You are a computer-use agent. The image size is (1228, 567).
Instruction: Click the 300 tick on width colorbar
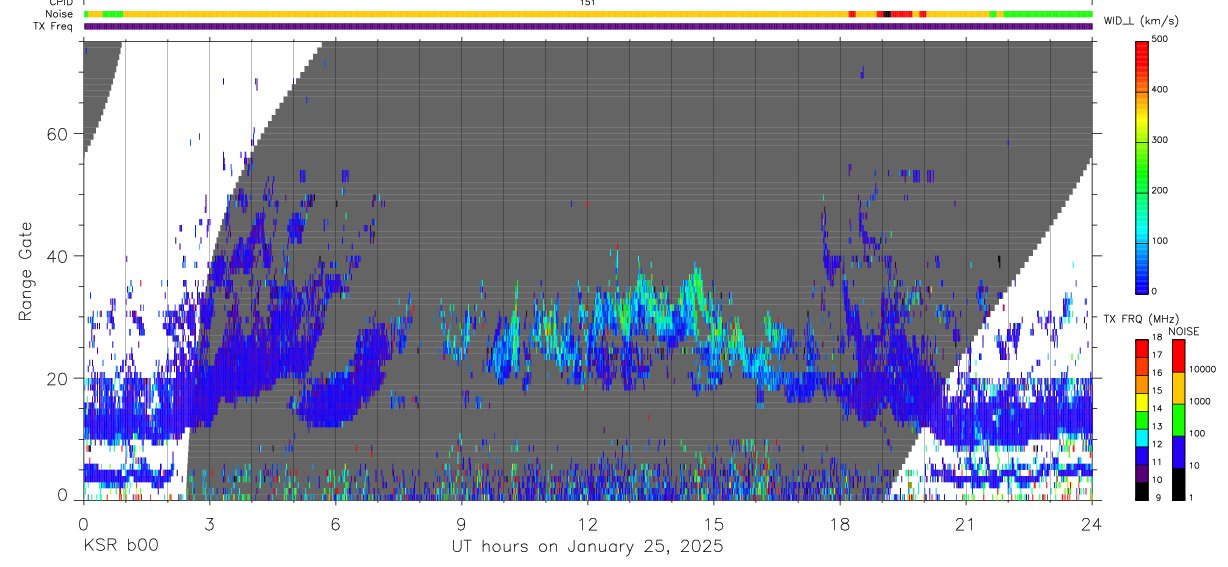click(1160, 140)
